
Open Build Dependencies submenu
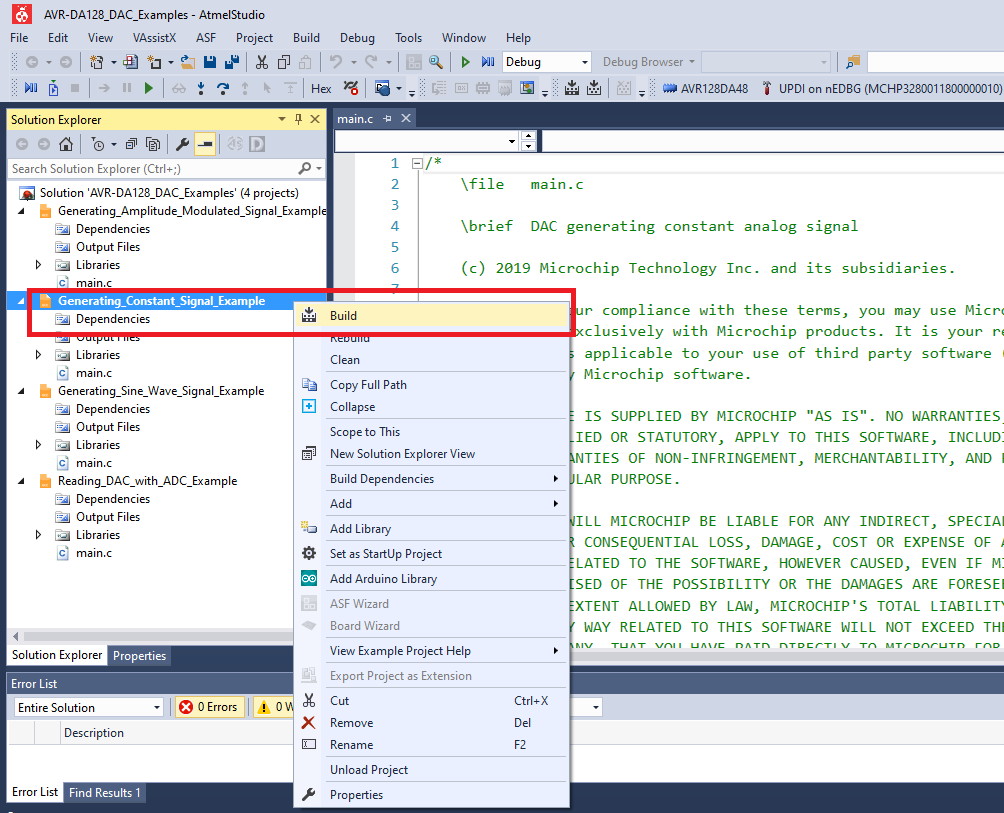tap(432, 479)
